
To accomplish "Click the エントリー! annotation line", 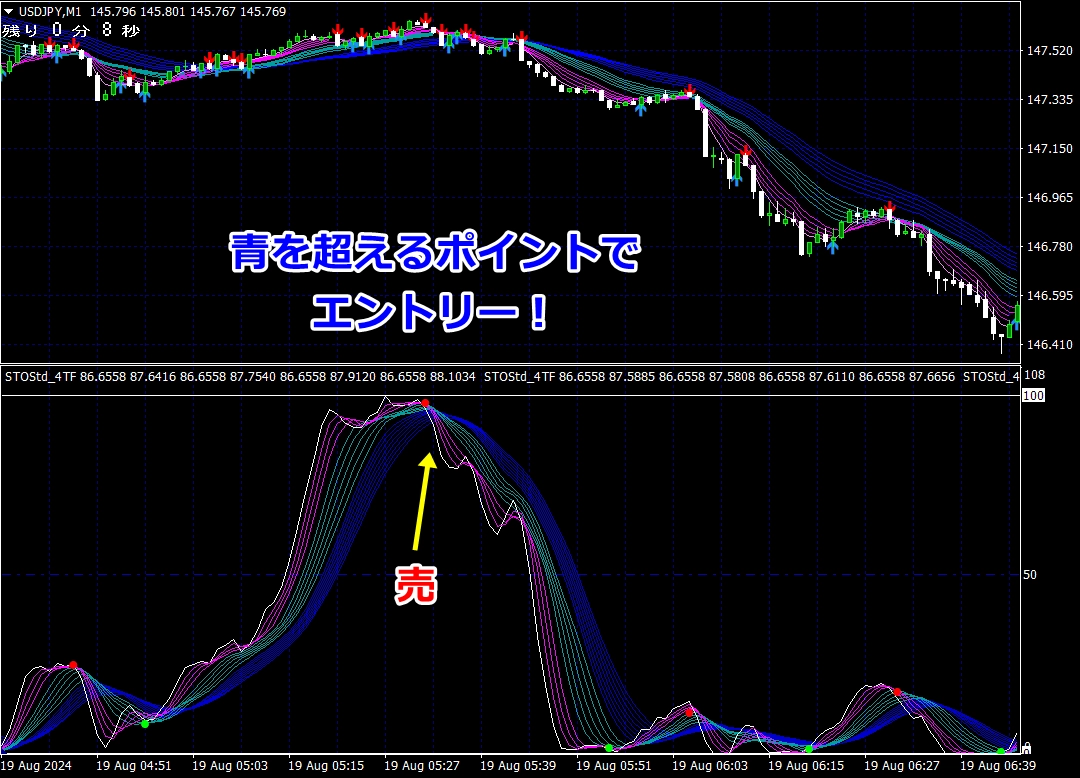I will click(430, 315).
